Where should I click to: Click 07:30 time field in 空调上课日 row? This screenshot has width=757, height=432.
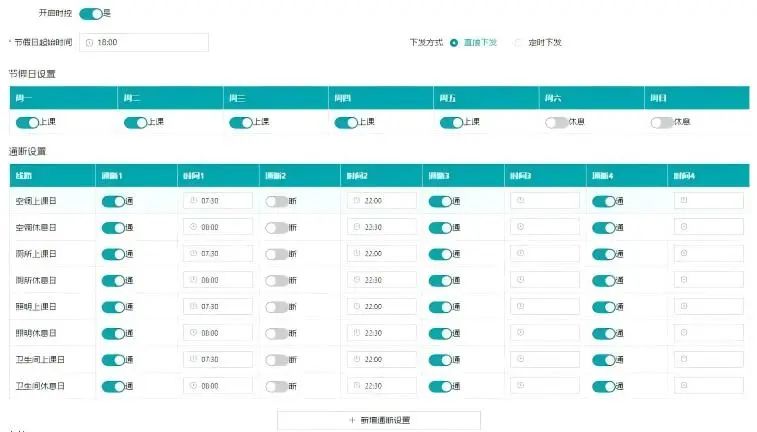point(218,200)
